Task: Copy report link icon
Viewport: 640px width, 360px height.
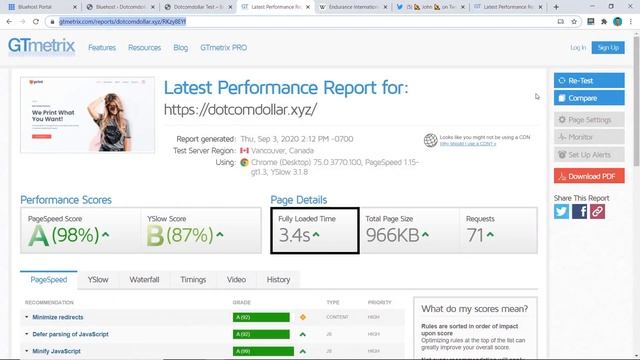Action: click(597, 211)
